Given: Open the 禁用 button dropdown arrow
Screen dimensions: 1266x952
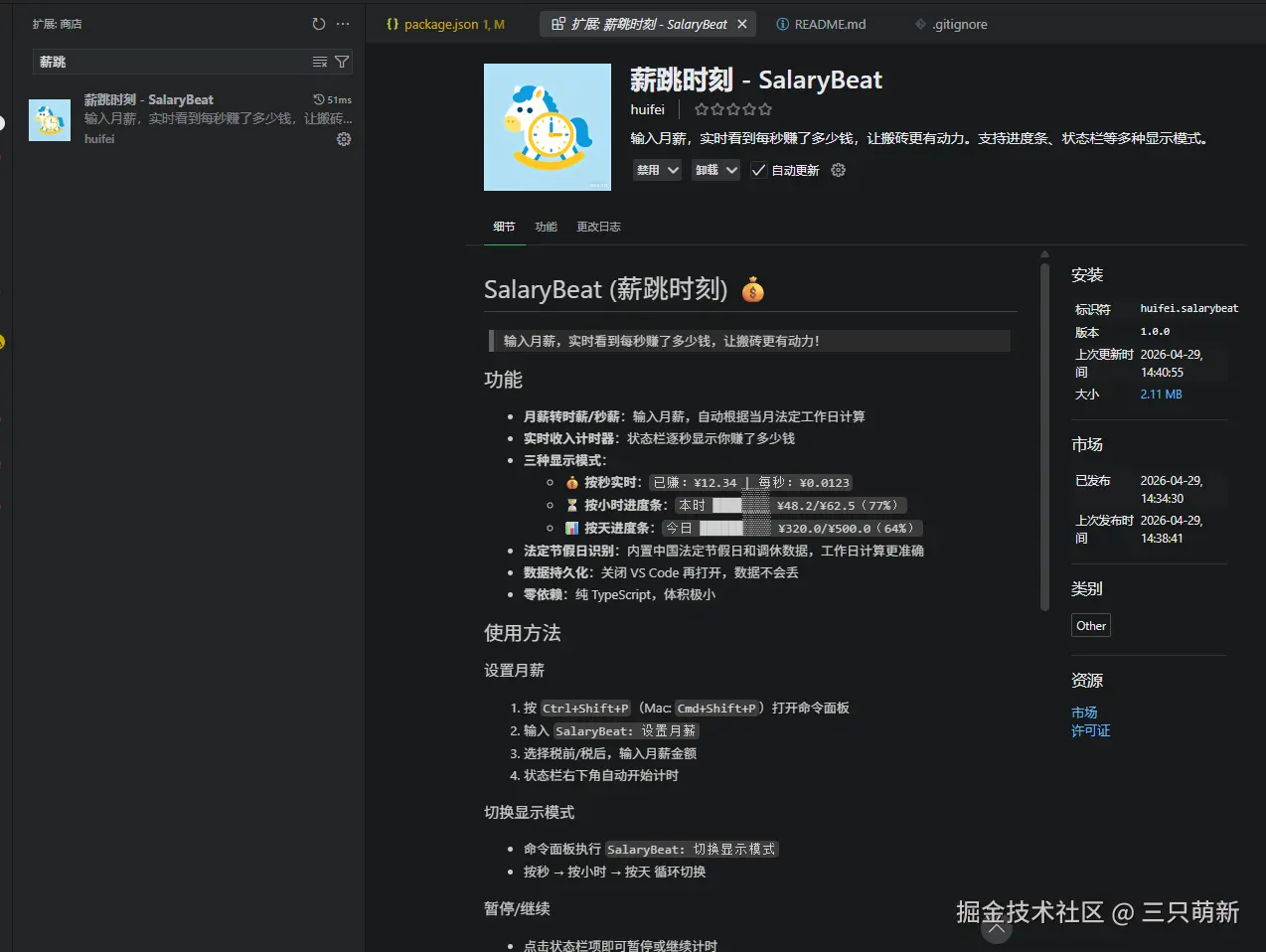Looking at the screenshot, I should click(x=671, y=170).
